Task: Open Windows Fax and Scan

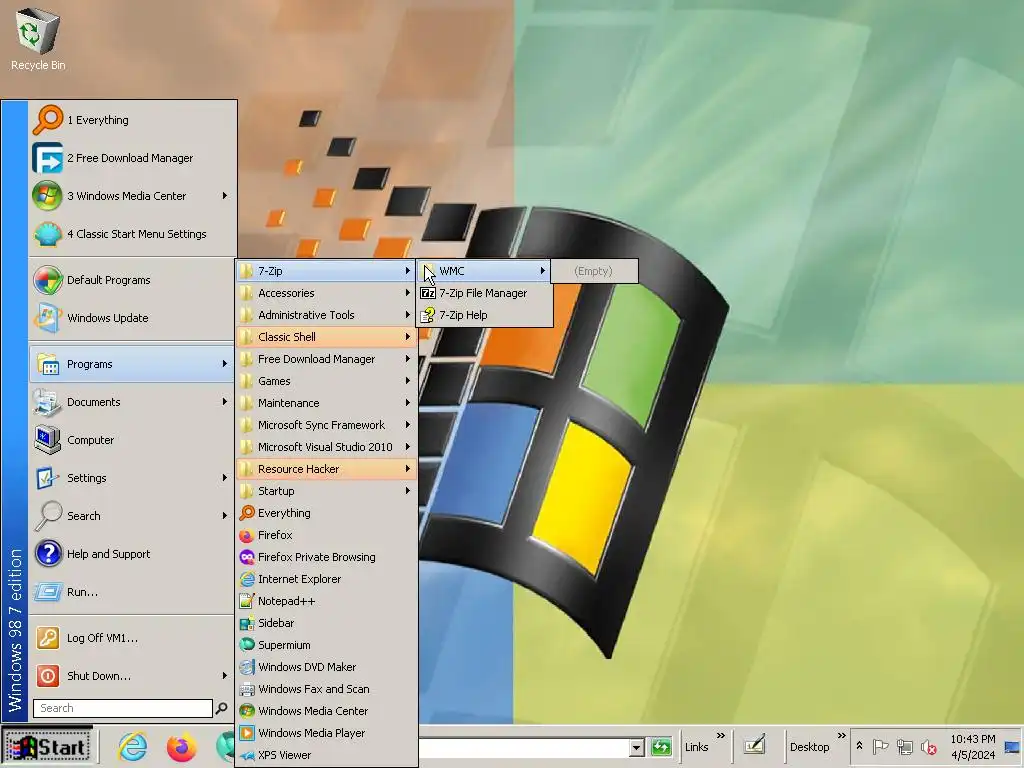Action: 327,689
